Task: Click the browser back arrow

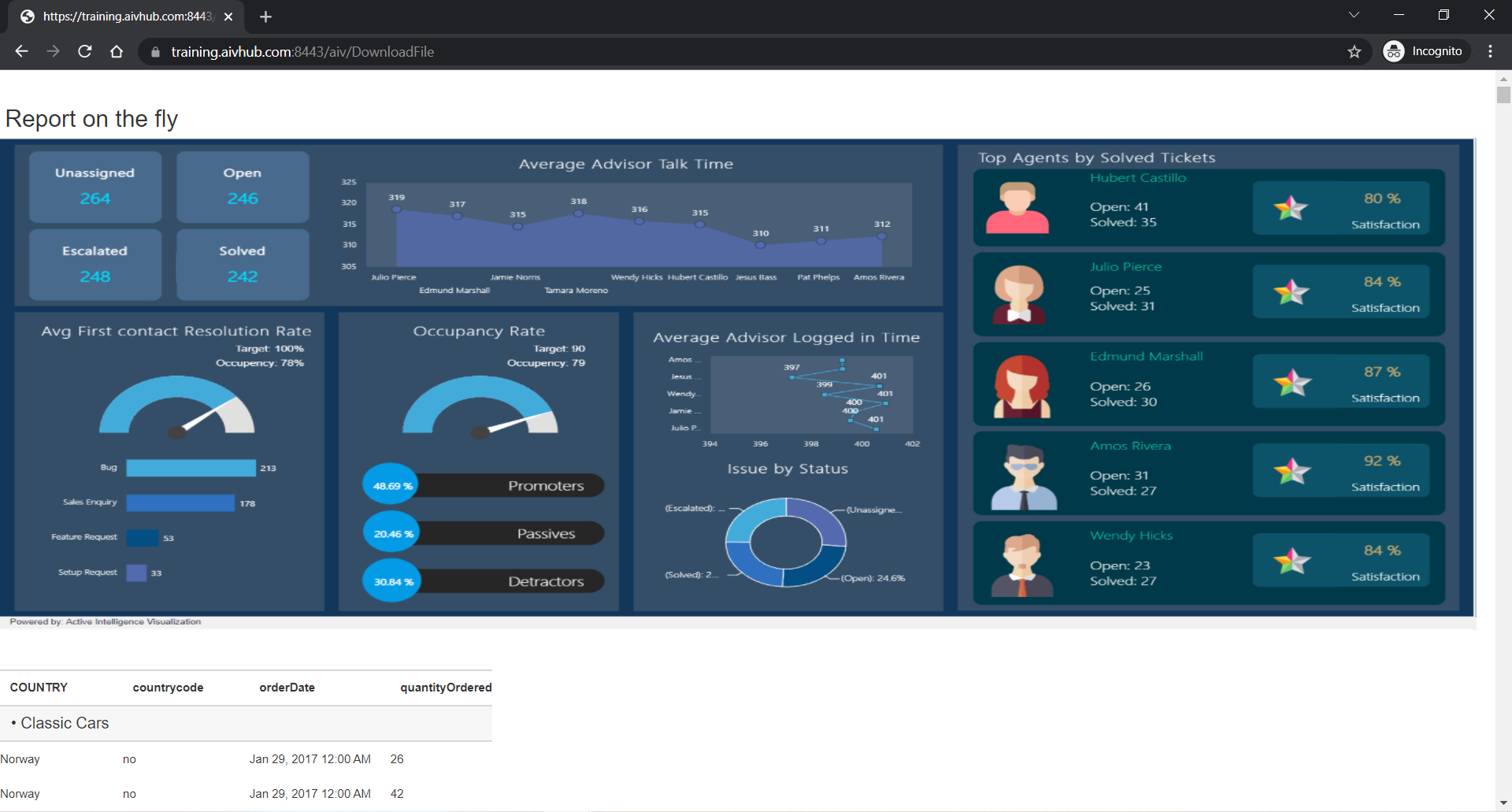Action: (21, 51)
